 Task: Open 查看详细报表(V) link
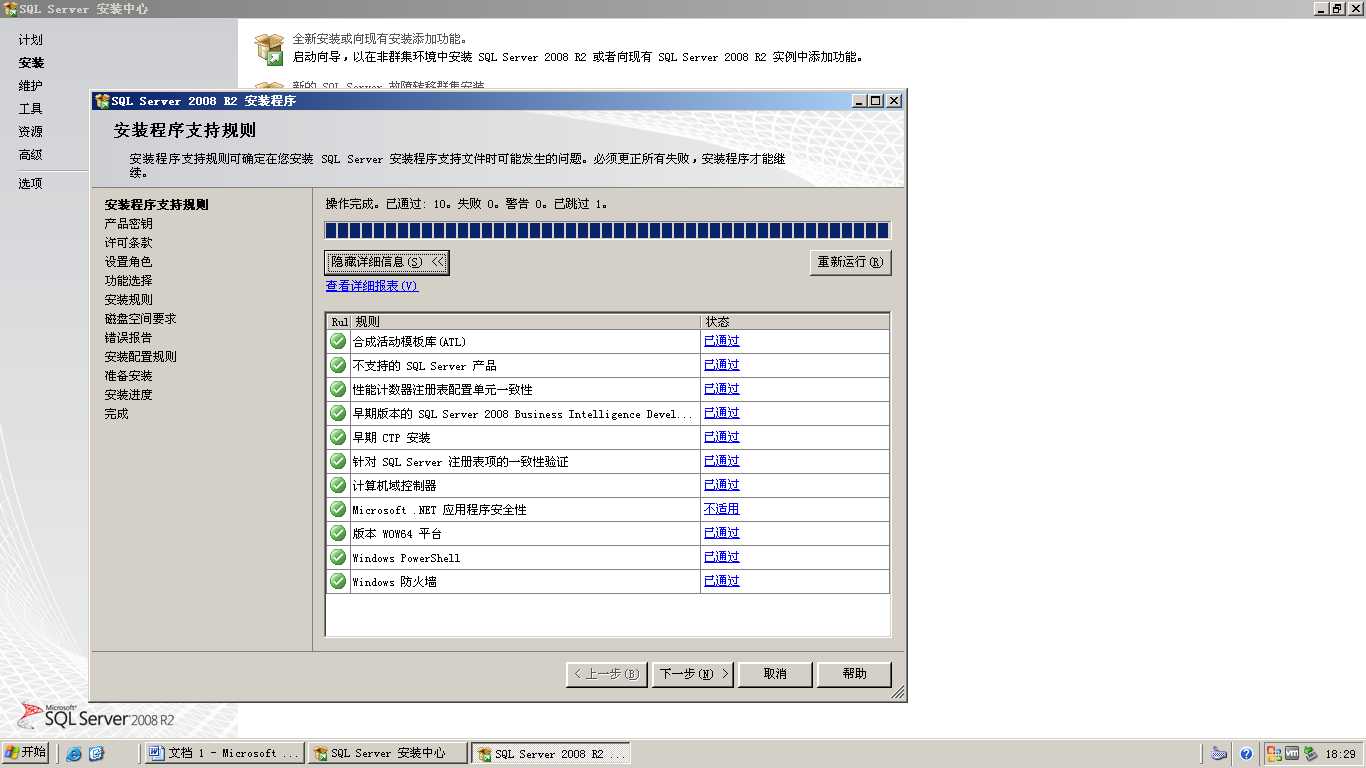tap(372, 286)
